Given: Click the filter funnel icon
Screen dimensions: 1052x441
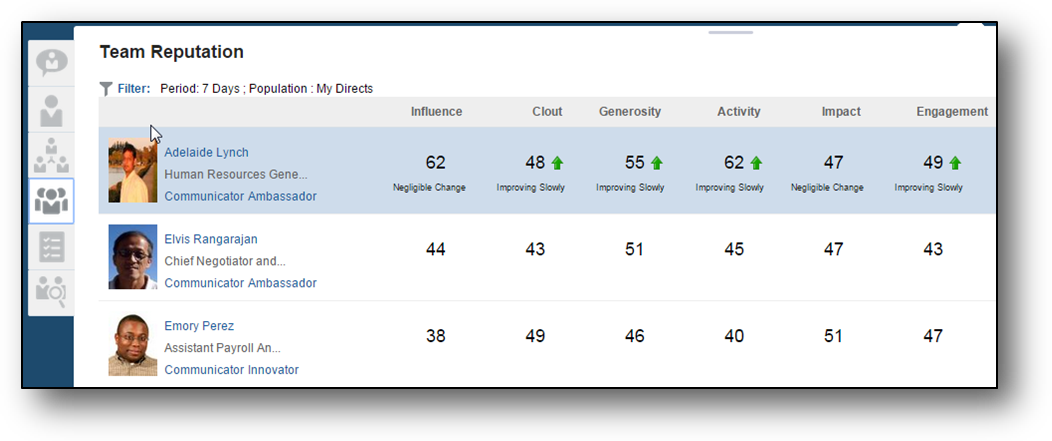Looking at the screenshot, I should click(106, 89).
